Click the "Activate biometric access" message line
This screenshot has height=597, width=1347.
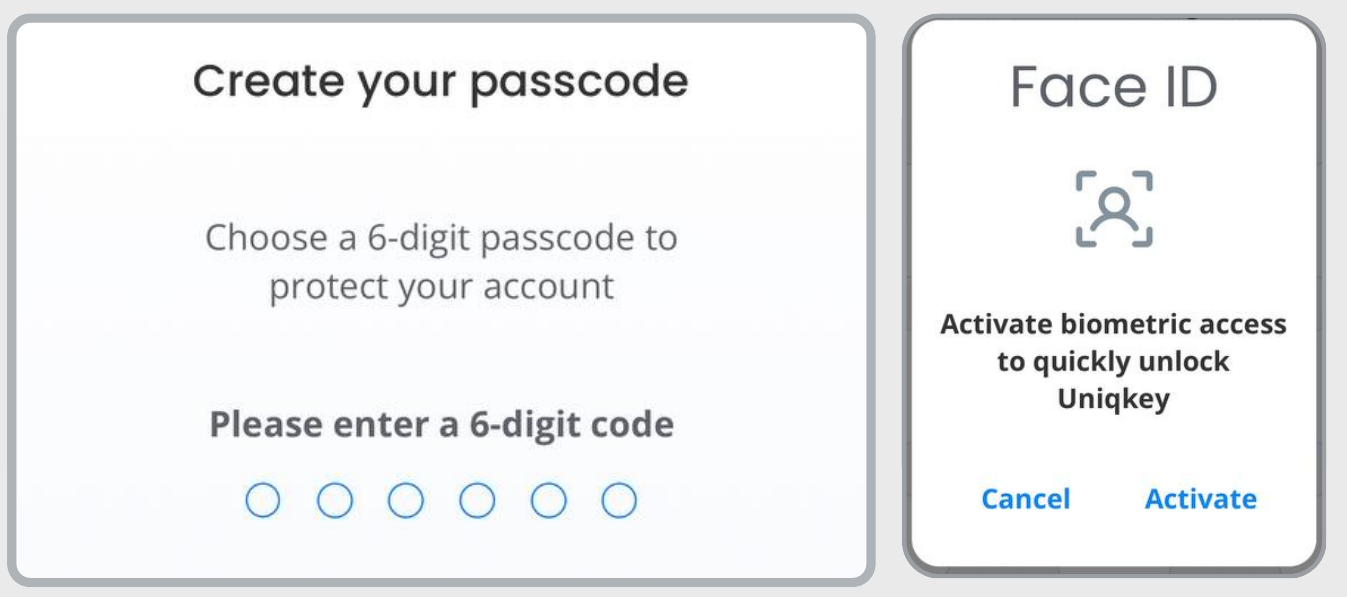(1114, 328)
